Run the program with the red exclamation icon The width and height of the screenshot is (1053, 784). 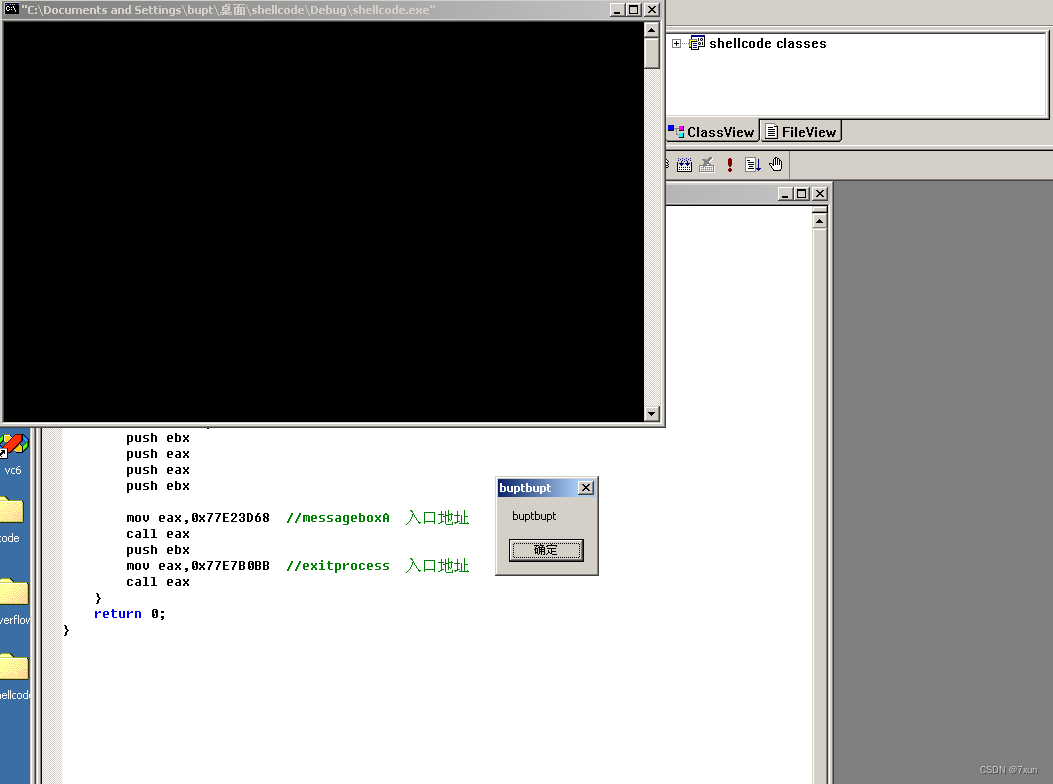point(730,165)
